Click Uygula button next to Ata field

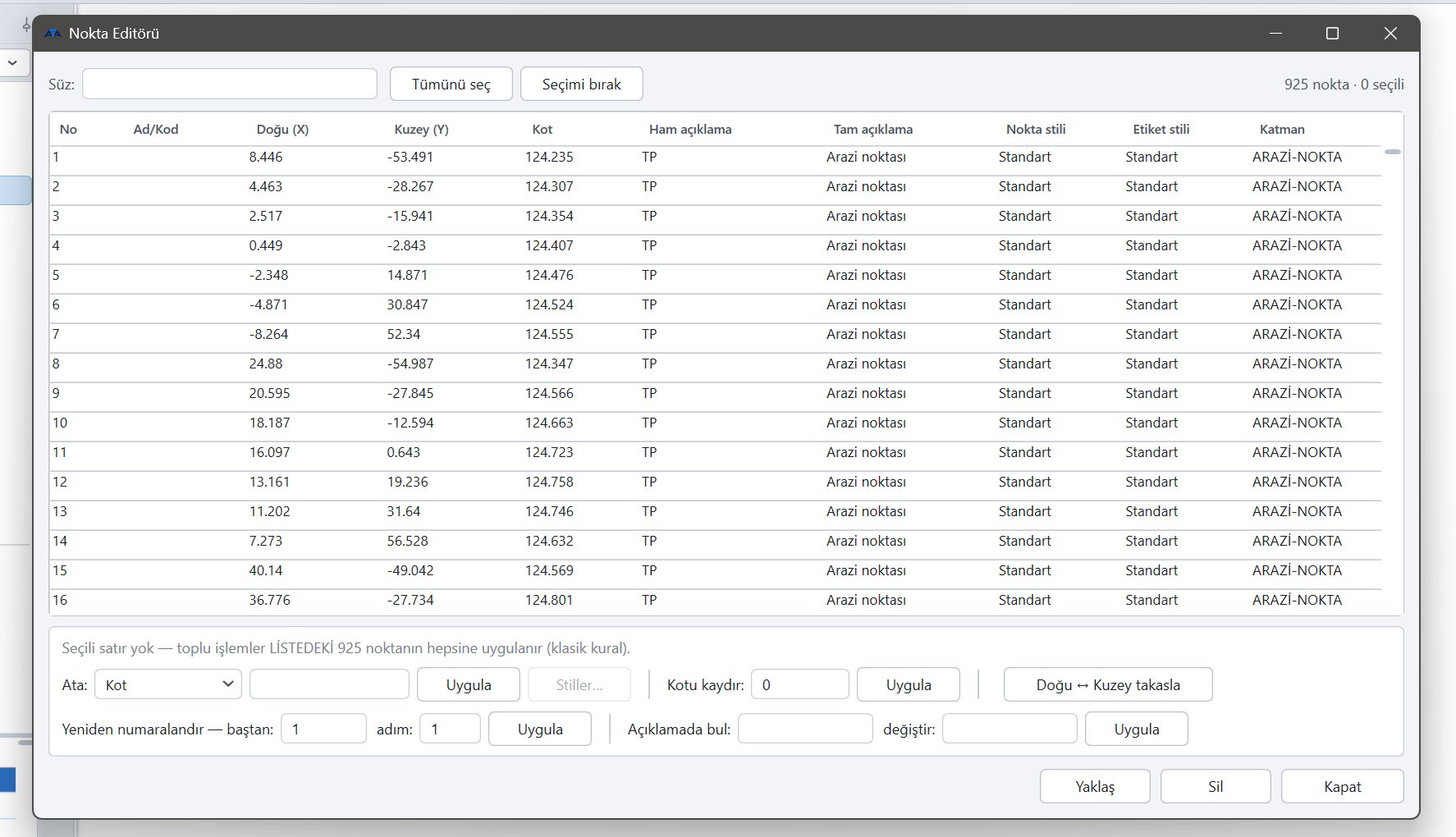469,684
